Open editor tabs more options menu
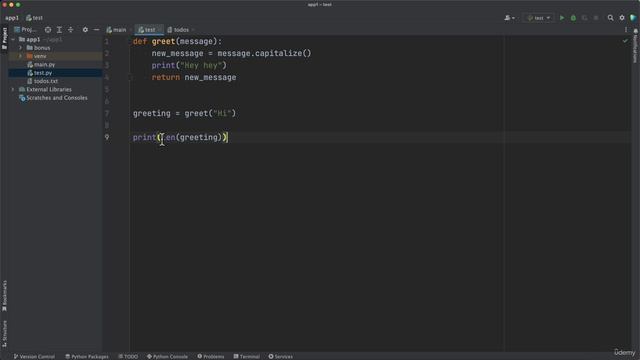Screen dimensions: 640x360 [626, 30]
